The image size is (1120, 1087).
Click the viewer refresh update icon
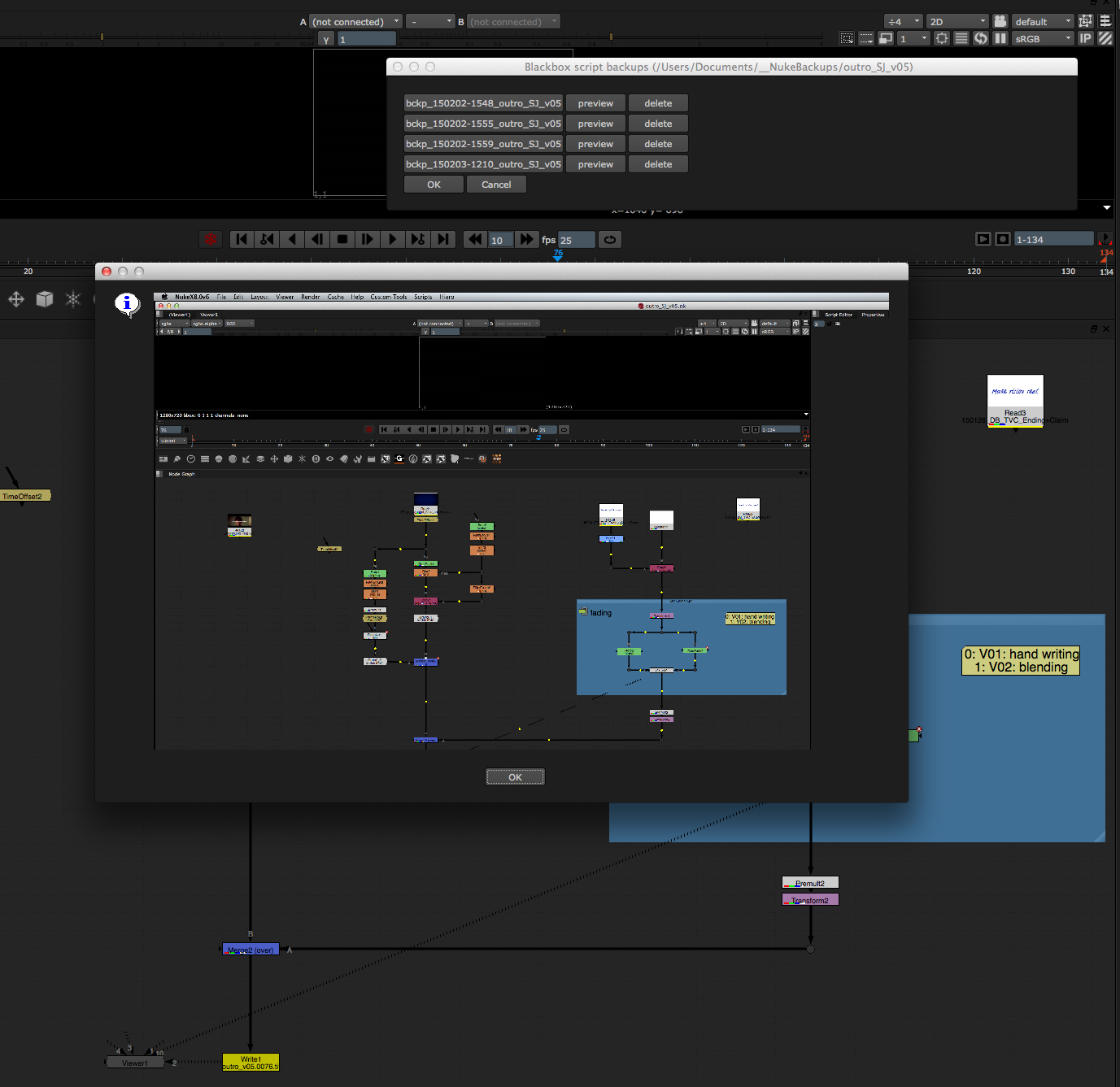click(981, 38)
